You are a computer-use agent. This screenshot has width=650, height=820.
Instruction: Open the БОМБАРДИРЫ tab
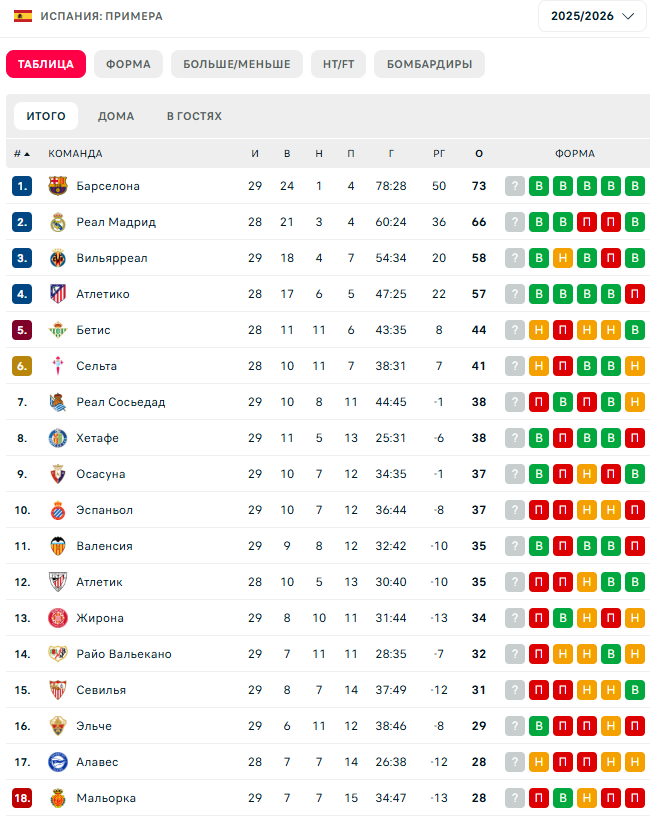429,64
